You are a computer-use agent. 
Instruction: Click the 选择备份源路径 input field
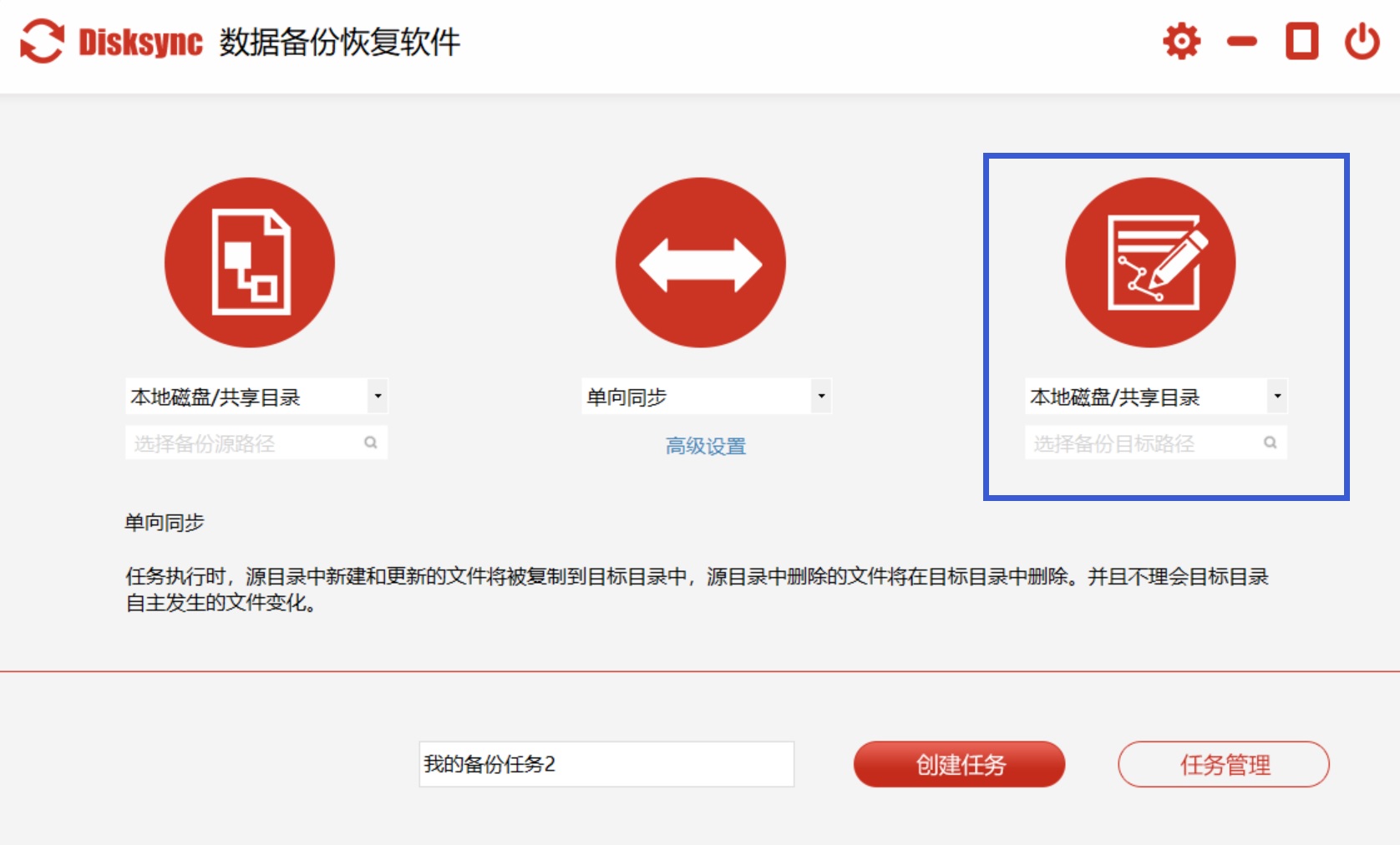click(256, 443)
